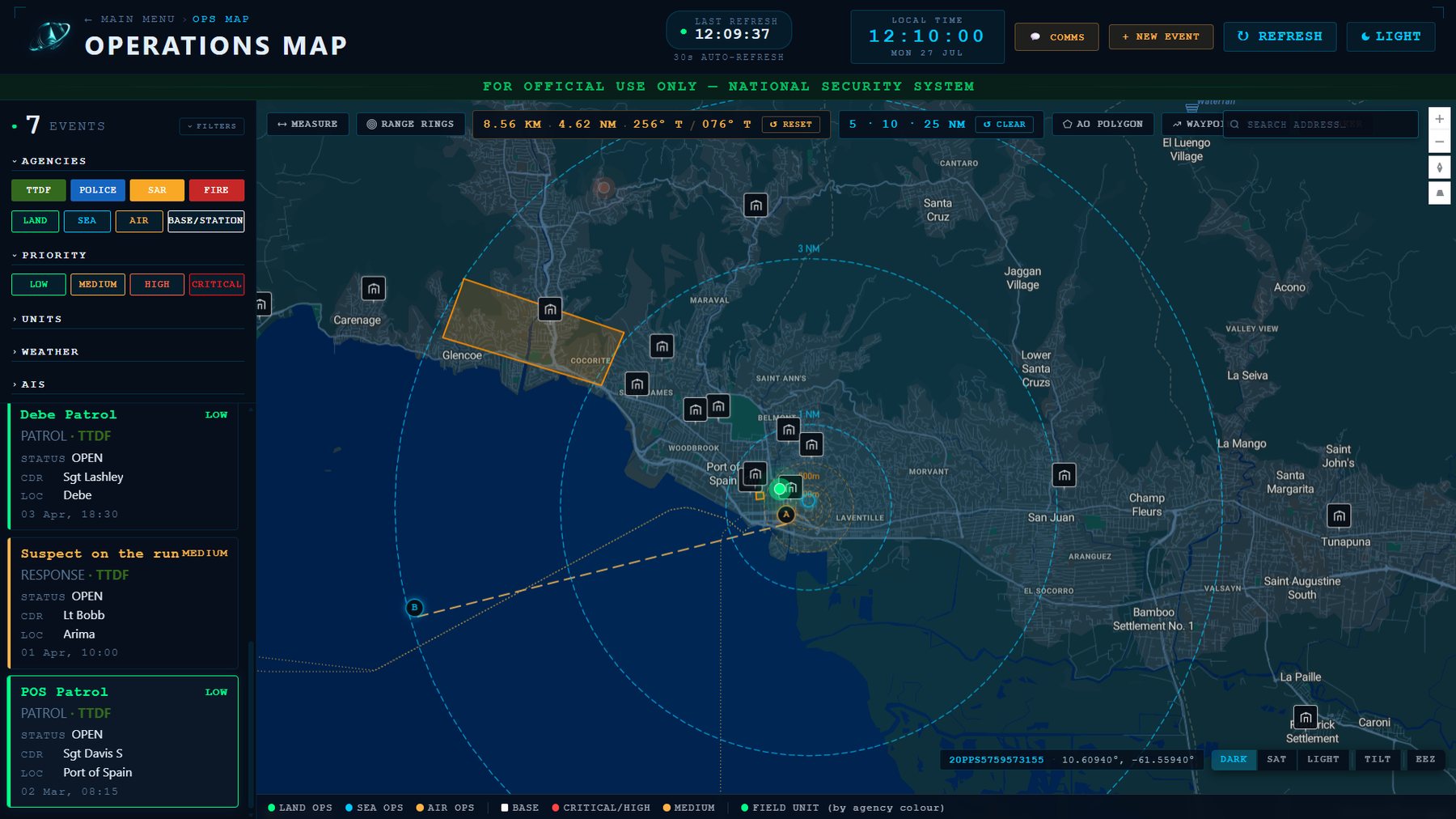Click base marker beside Port of Spain label
This screenshot has width=1456, height=819.
pos(755,474)
